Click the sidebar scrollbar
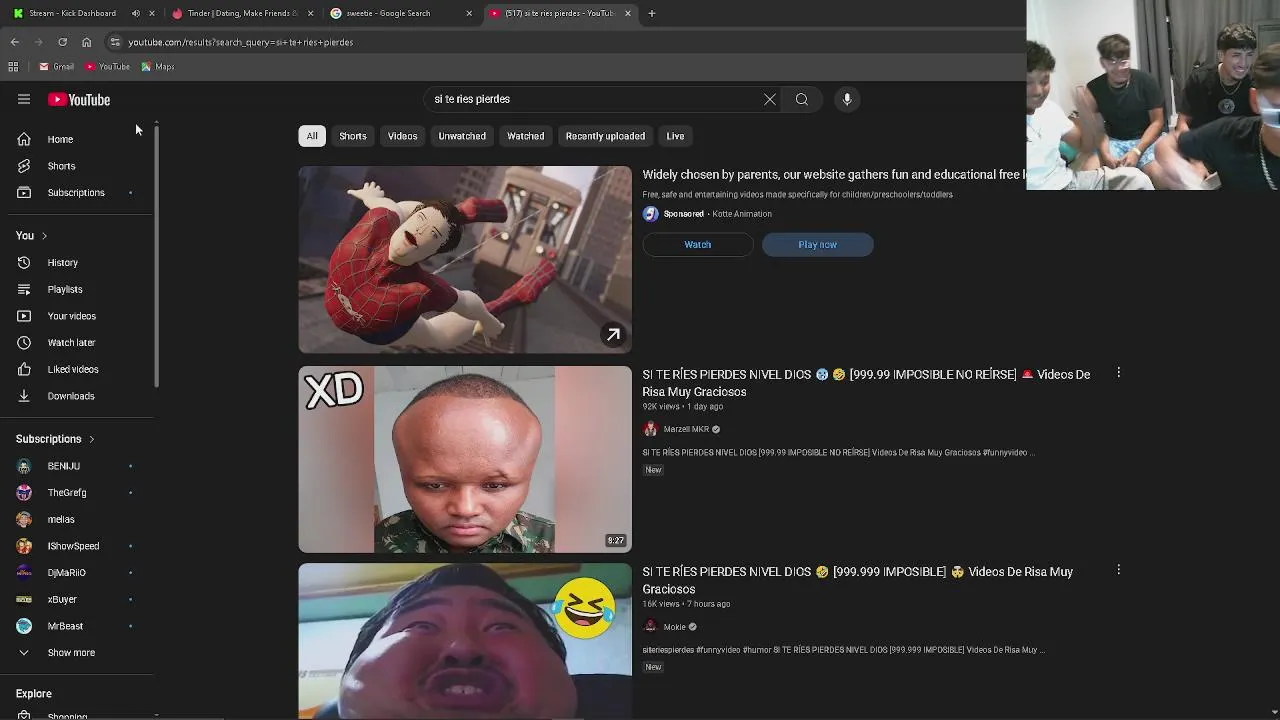1280x720 pixels. tap(157, 255)
